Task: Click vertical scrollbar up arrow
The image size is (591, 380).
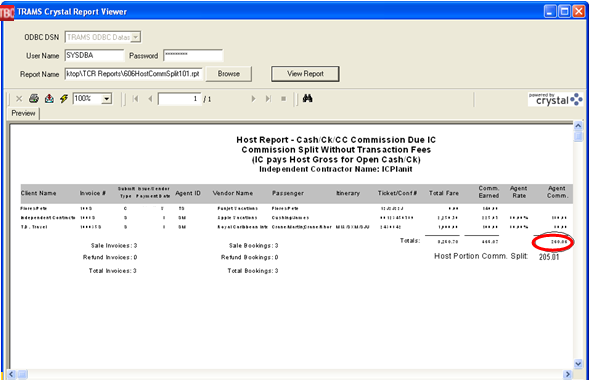Action: pyautogui.click(x=578, y=126)
